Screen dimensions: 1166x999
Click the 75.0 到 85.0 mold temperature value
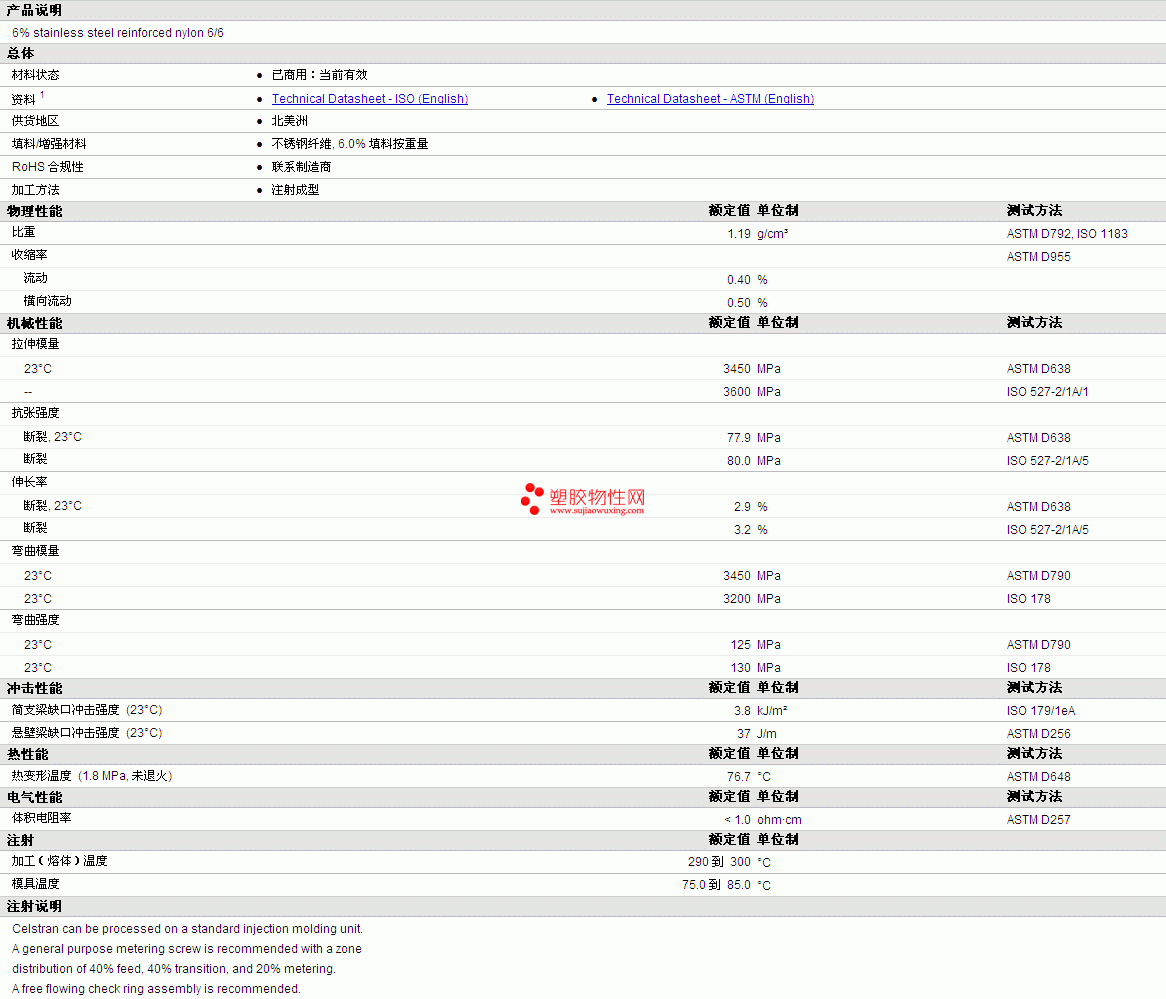point(716,885)
